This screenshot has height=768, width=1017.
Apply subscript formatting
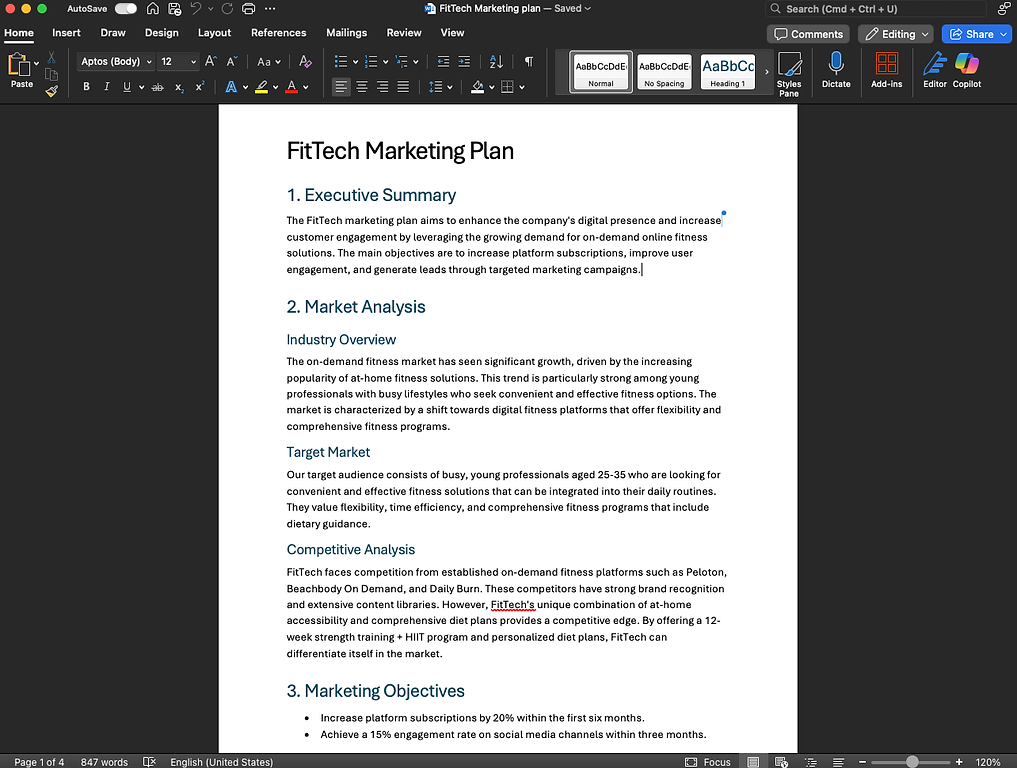click(x=179, y=87)
